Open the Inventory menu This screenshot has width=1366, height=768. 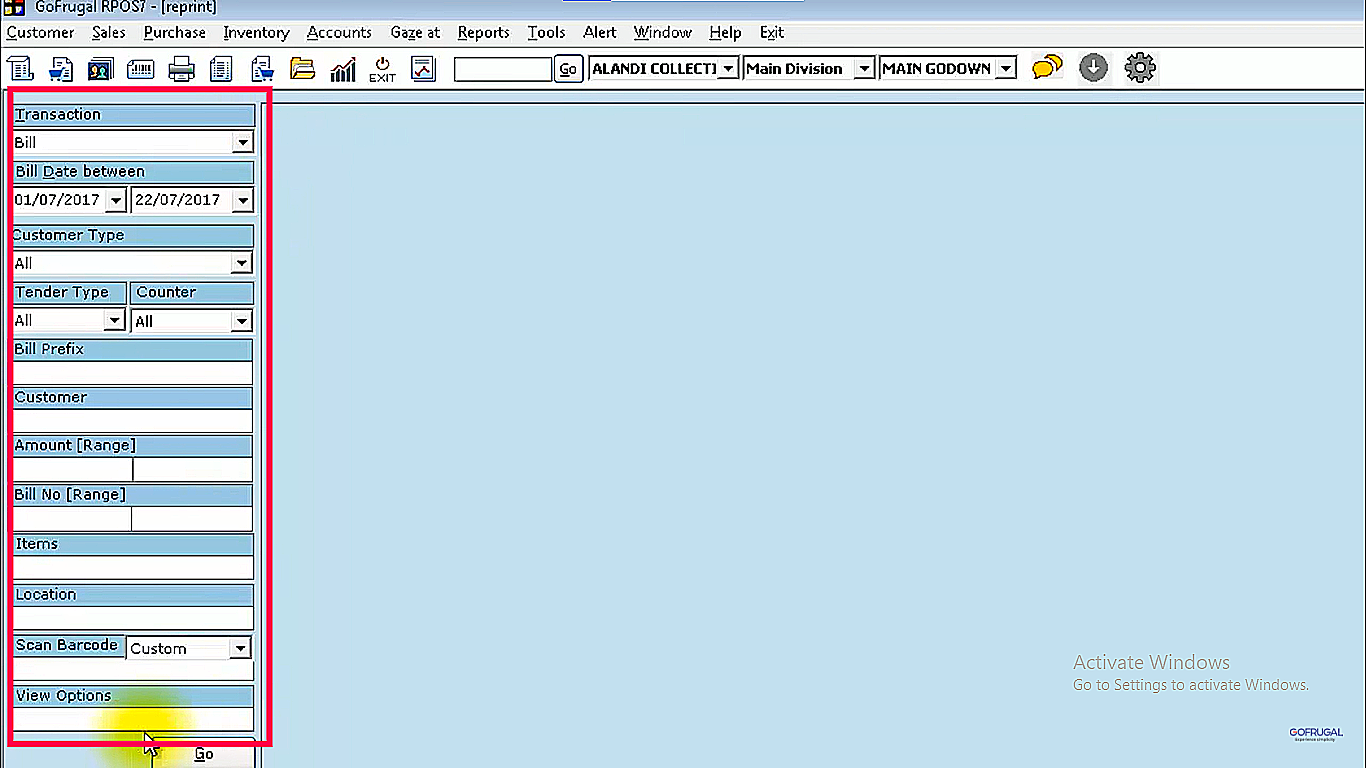256,32
